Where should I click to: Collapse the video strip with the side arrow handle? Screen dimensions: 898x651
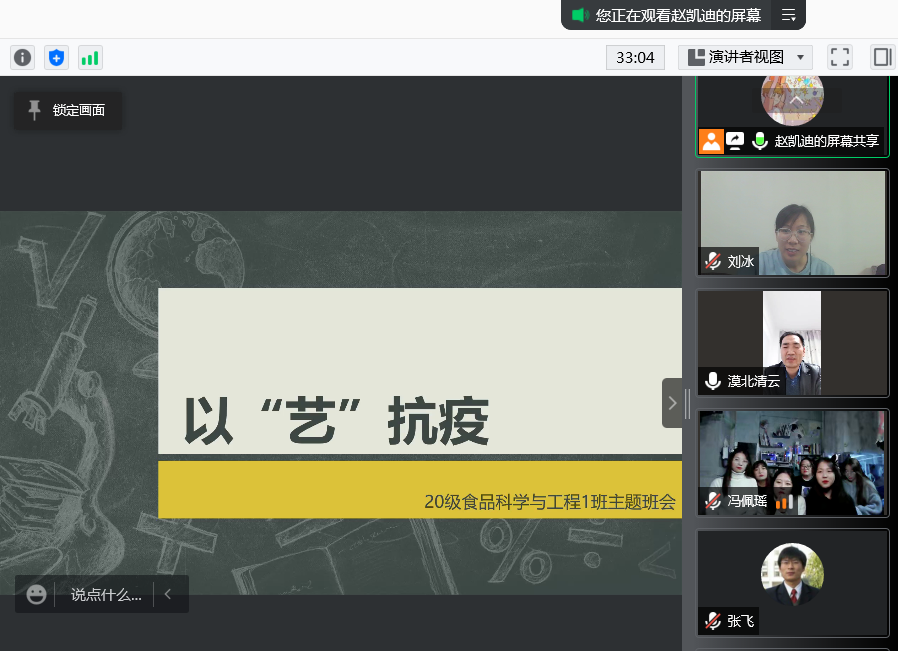(x=672, y=403)
